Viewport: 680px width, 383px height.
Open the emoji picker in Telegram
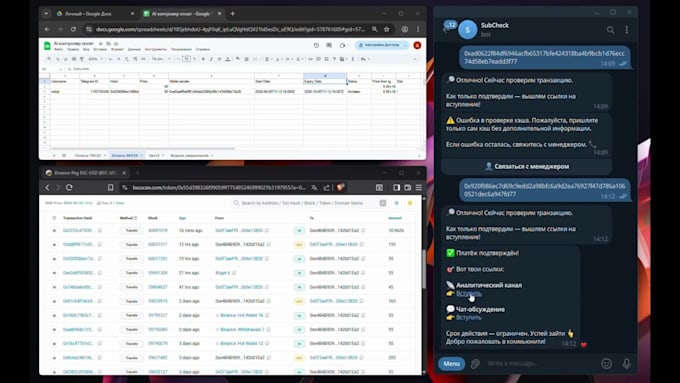tap(606, 363)
